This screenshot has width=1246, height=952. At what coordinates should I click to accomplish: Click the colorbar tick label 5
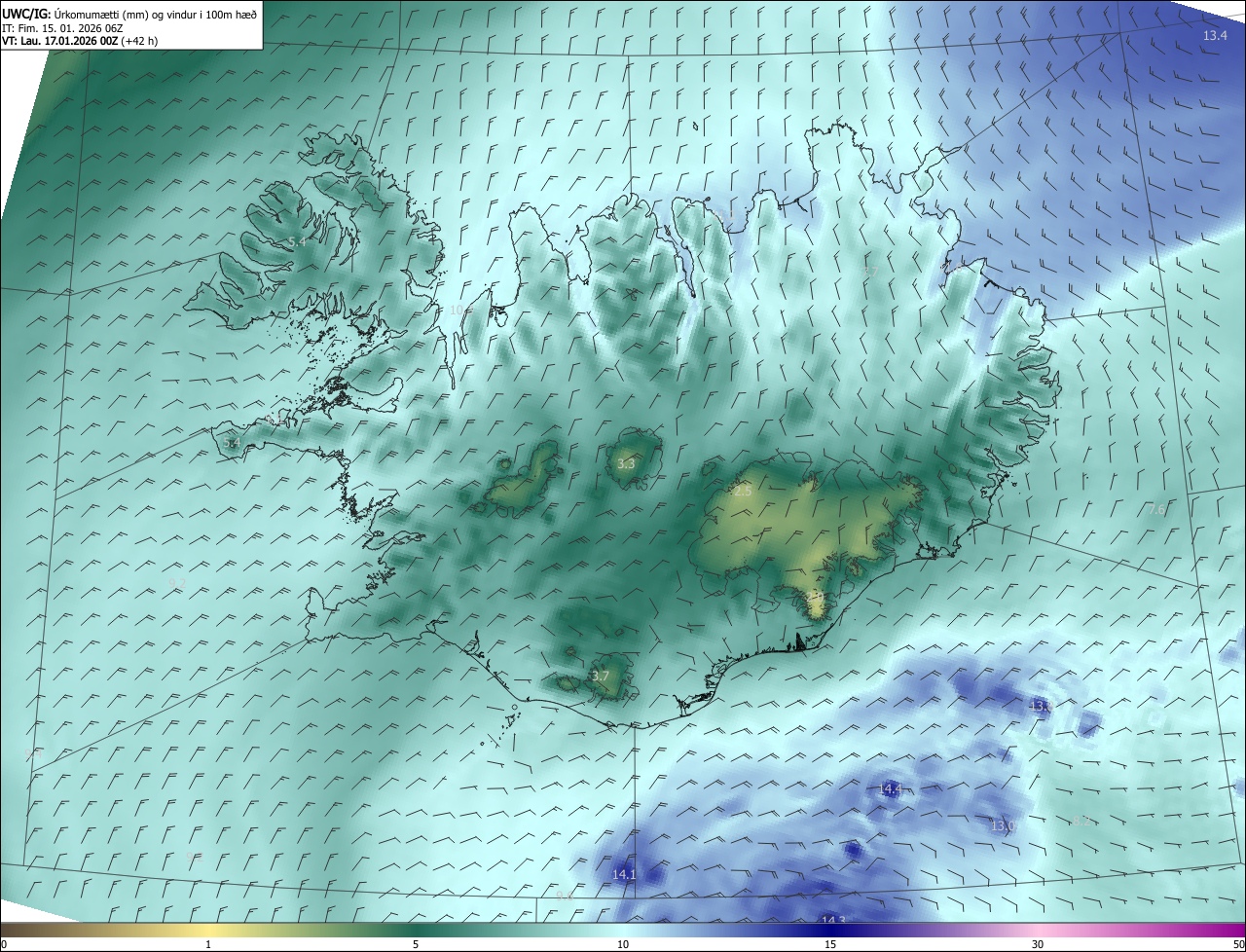[x=416, y=944]
